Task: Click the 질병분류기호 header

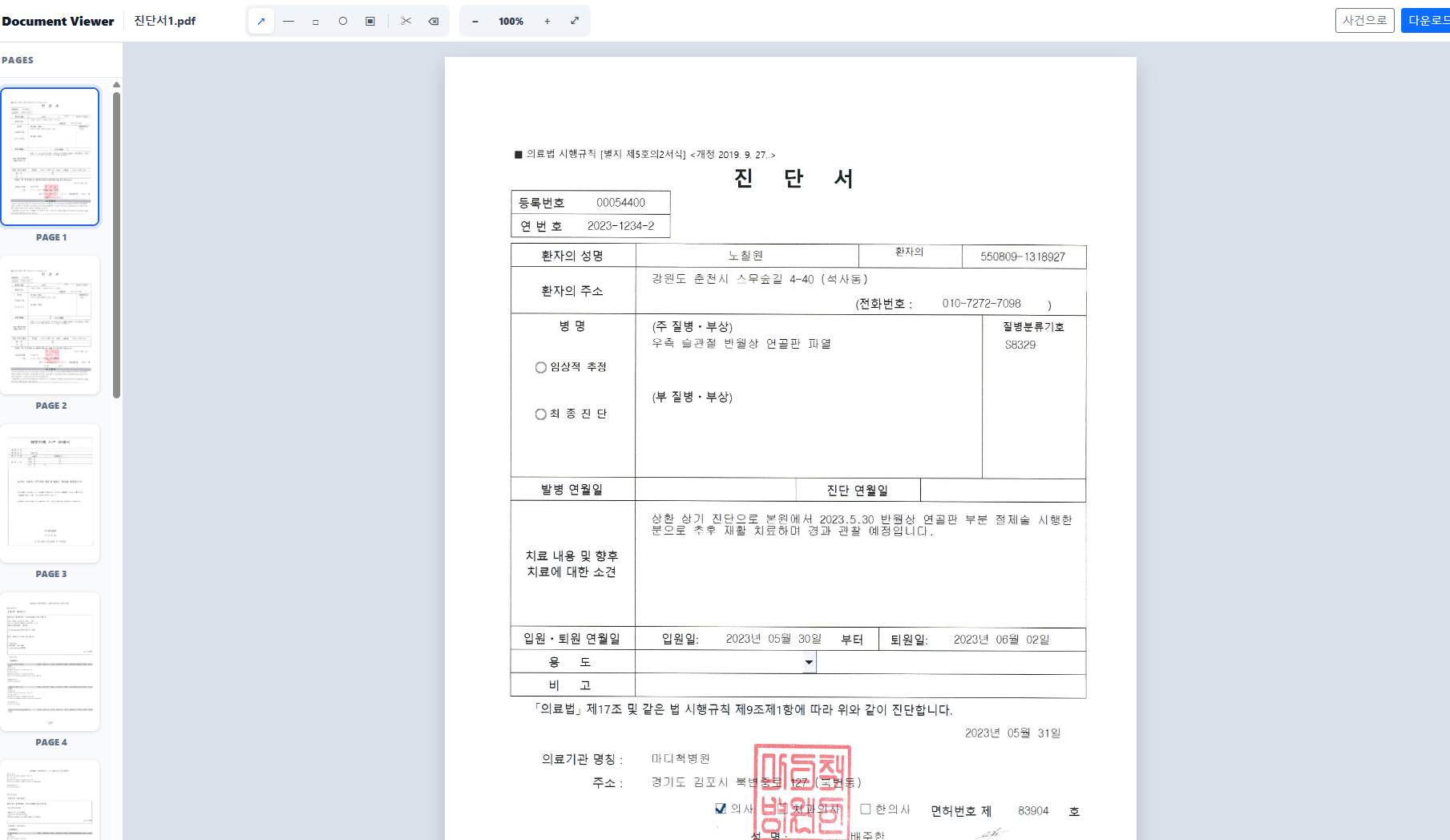Action: [1033, 326]
